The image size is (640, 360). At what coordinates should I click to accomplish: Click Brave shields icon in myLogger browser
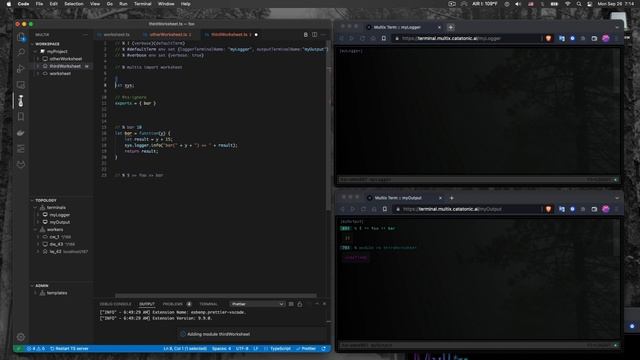(x=548, y=38)
